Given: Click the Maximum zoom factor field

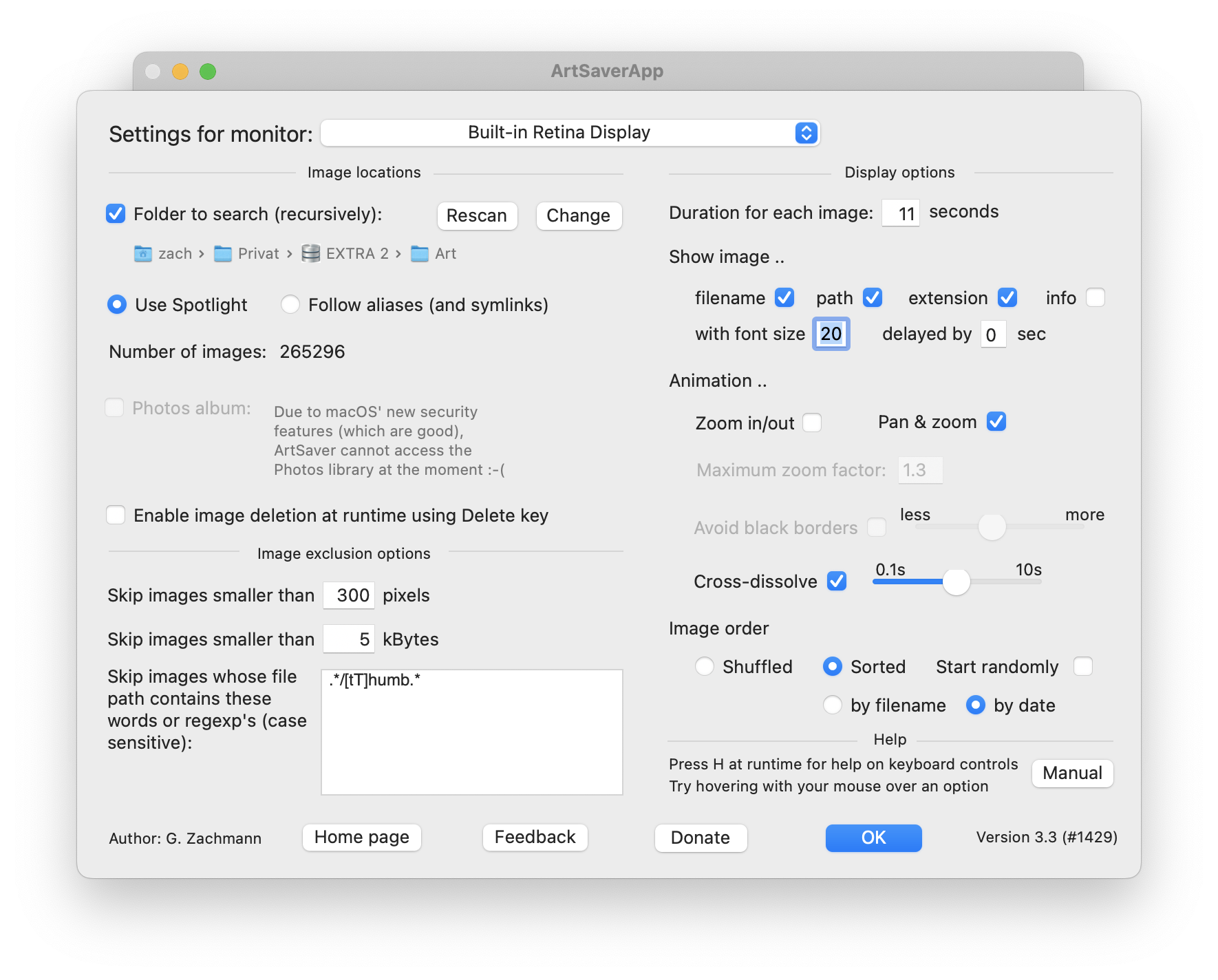Looking at the screenshot, I should click(x=920, y=470).
